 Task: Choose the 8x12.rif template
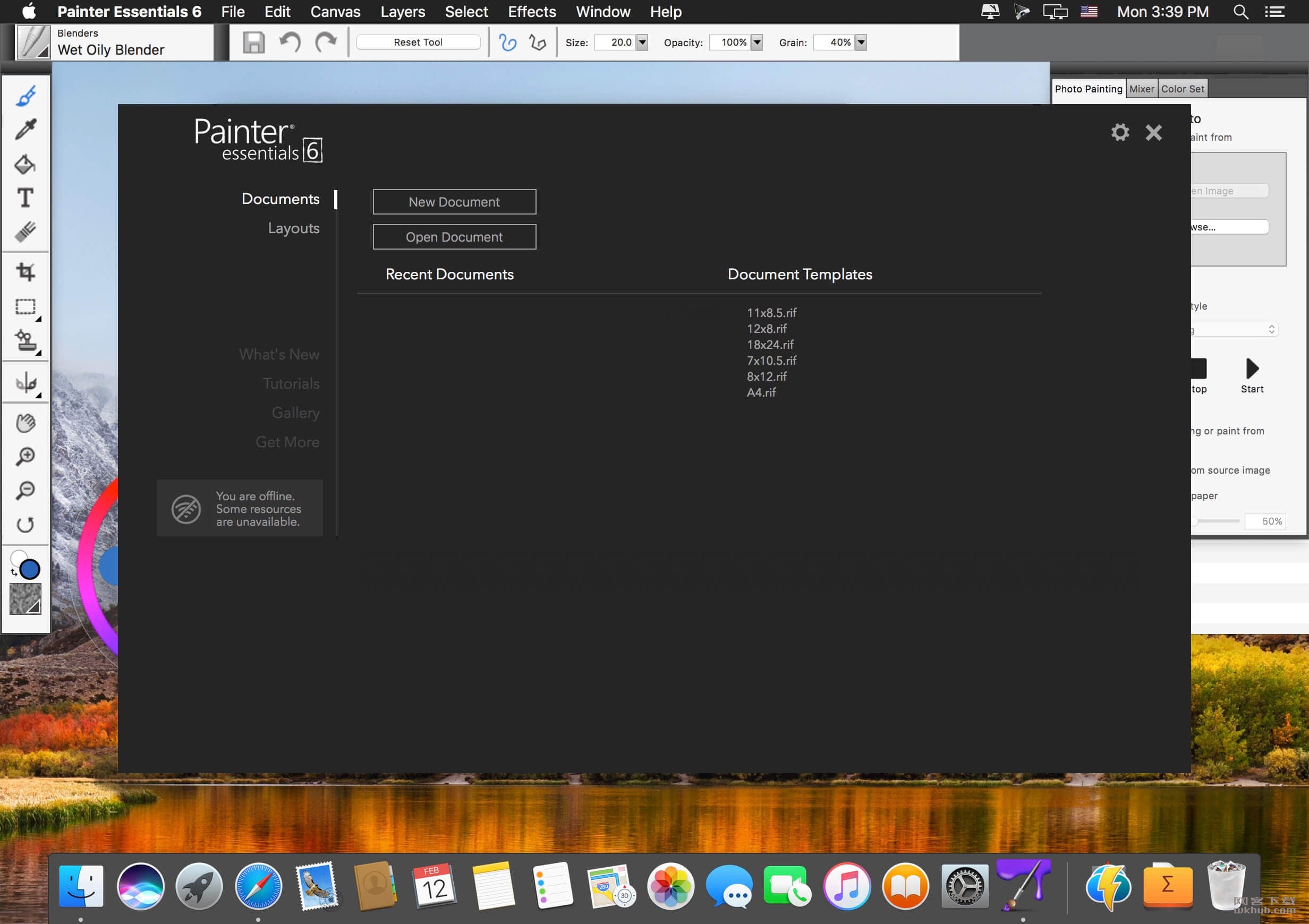coord(767,377)
